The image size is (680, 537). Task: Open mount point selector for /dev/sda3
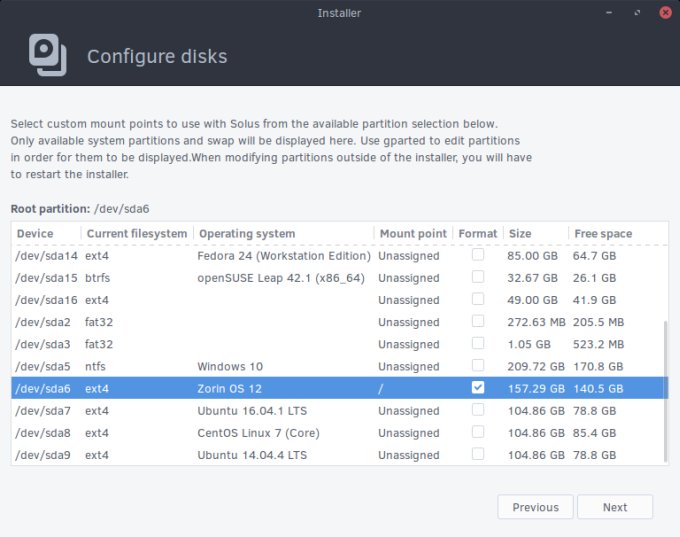tap(409, 344)
